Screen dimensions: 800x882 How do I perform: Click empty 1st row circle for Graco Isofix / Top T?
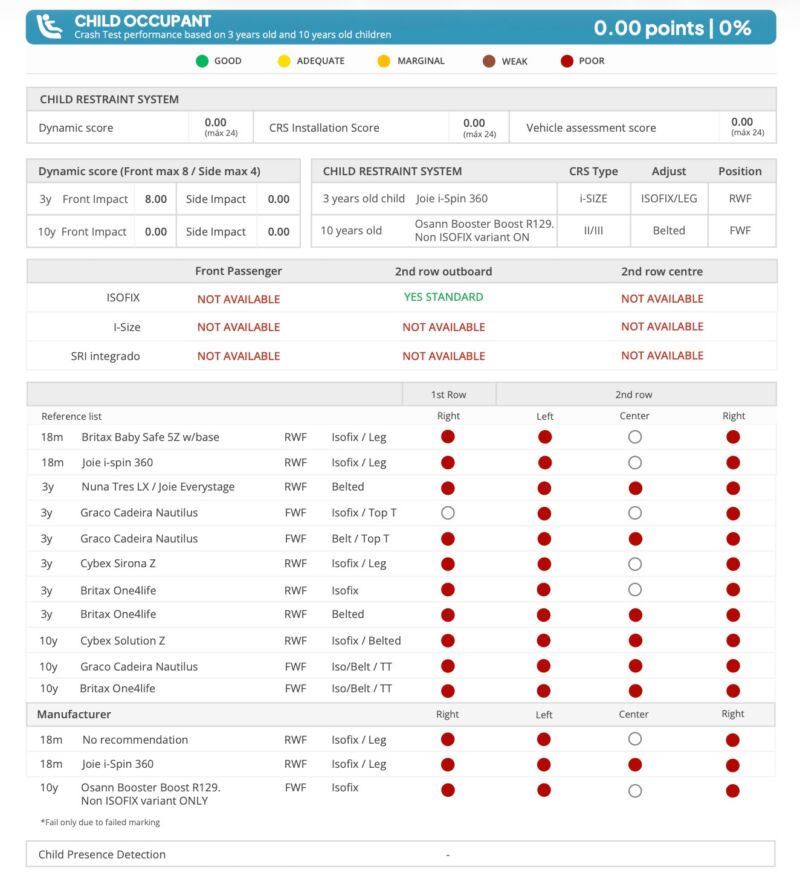448,513
